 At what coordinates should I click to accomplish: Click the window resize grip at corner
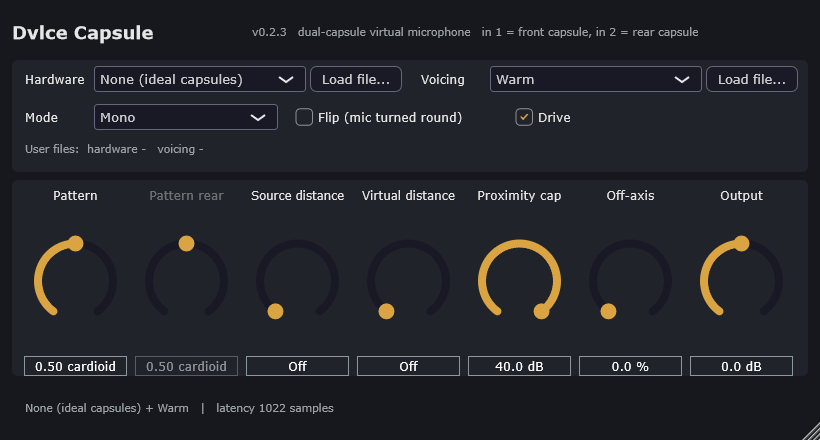coord(812,432)
